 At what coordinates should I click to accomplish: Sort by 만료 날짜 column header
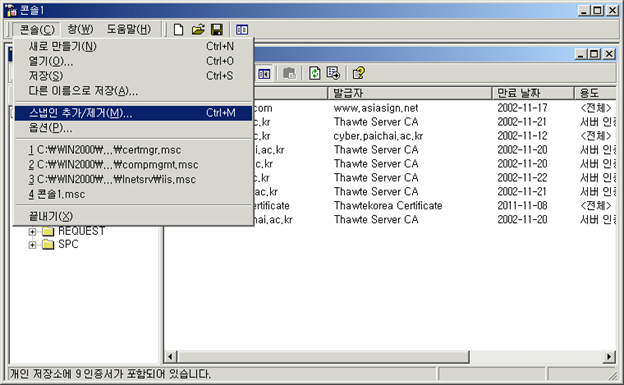[x=533, y=93]
